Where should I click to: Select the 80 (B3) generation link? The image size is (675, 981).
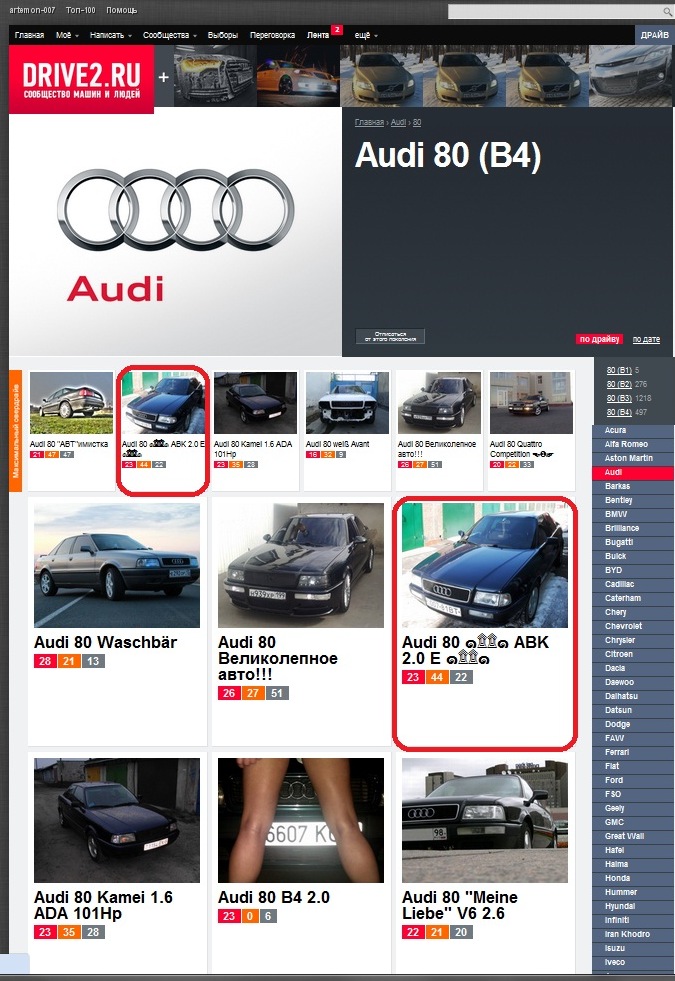pyautogui.click(x=619, y=398)
